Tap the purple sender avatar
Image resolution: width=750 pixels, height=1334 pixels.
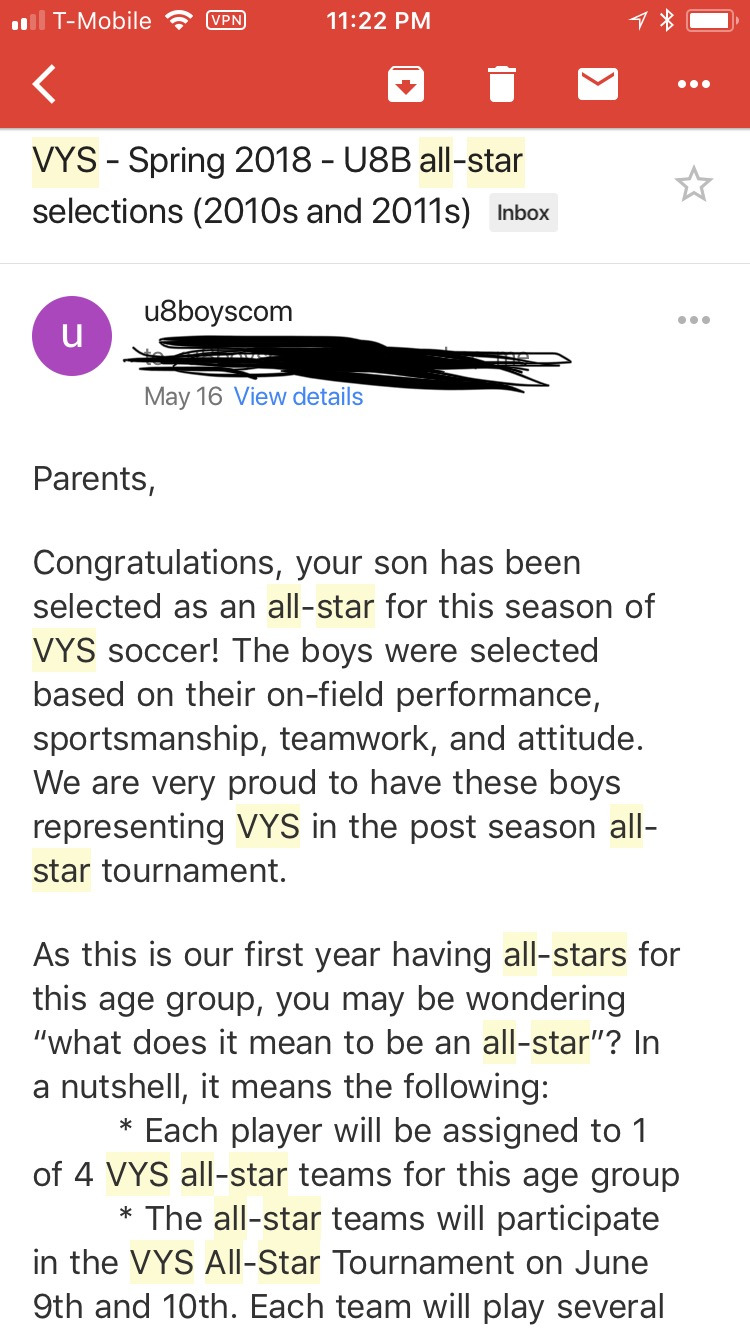[72, 336]
